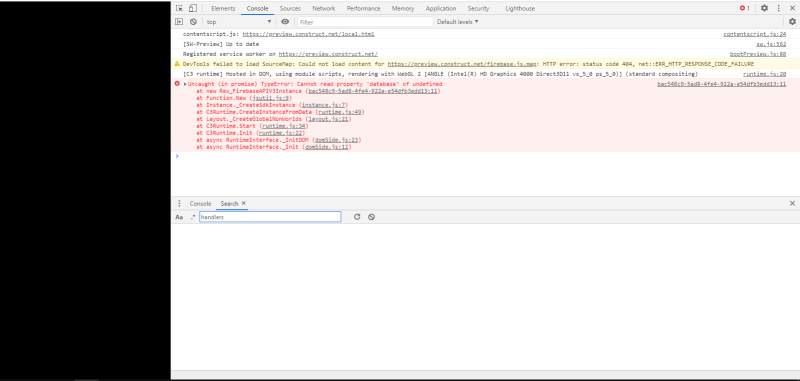Viewport: 800px width, 381px height.
Task: Switch to the Sources tab
Action: pos(290,9)
